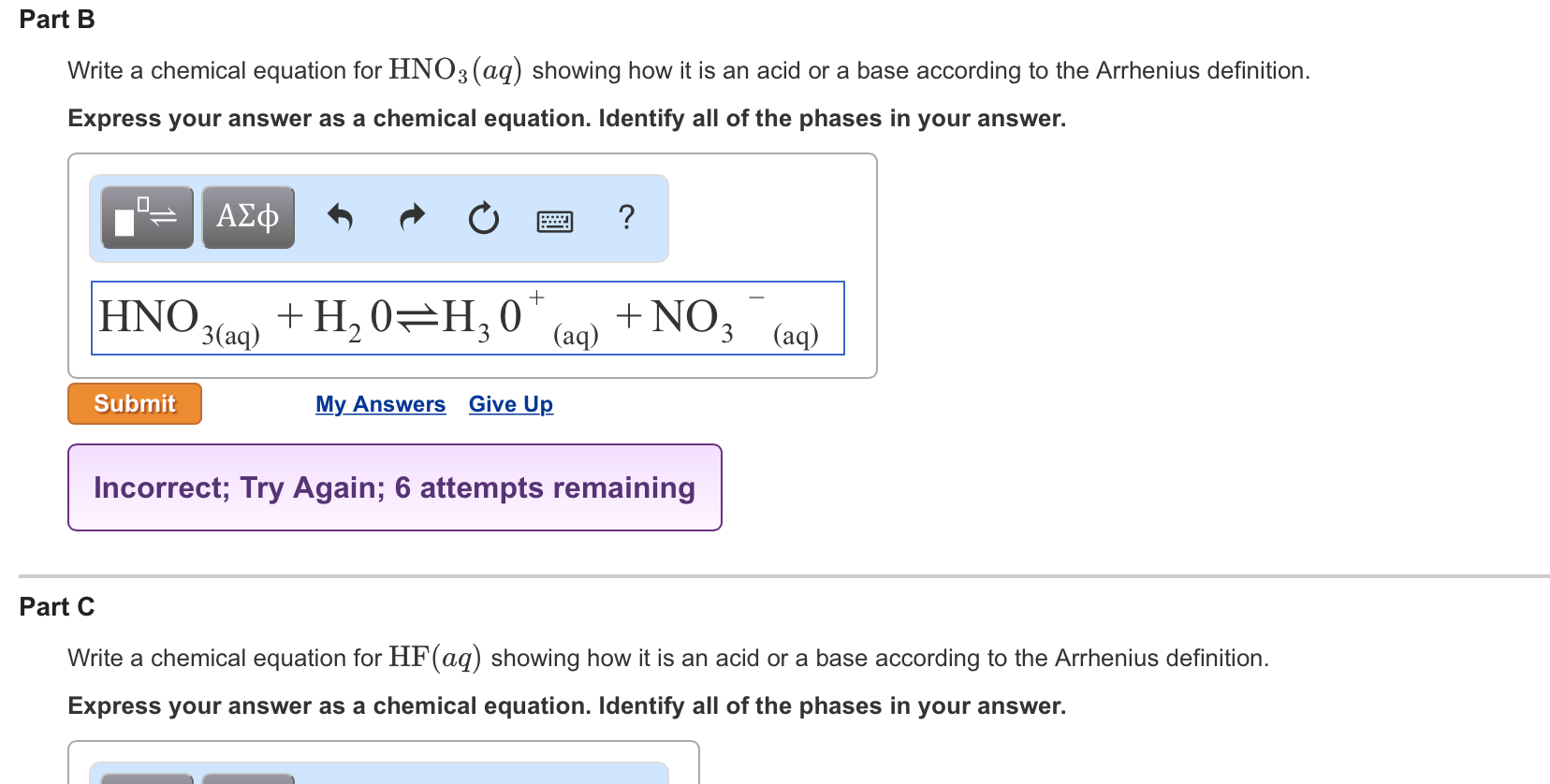Viewport: 1550px width, 784px height.
Task: Open the My Answers link
Action: pos(380,404)
